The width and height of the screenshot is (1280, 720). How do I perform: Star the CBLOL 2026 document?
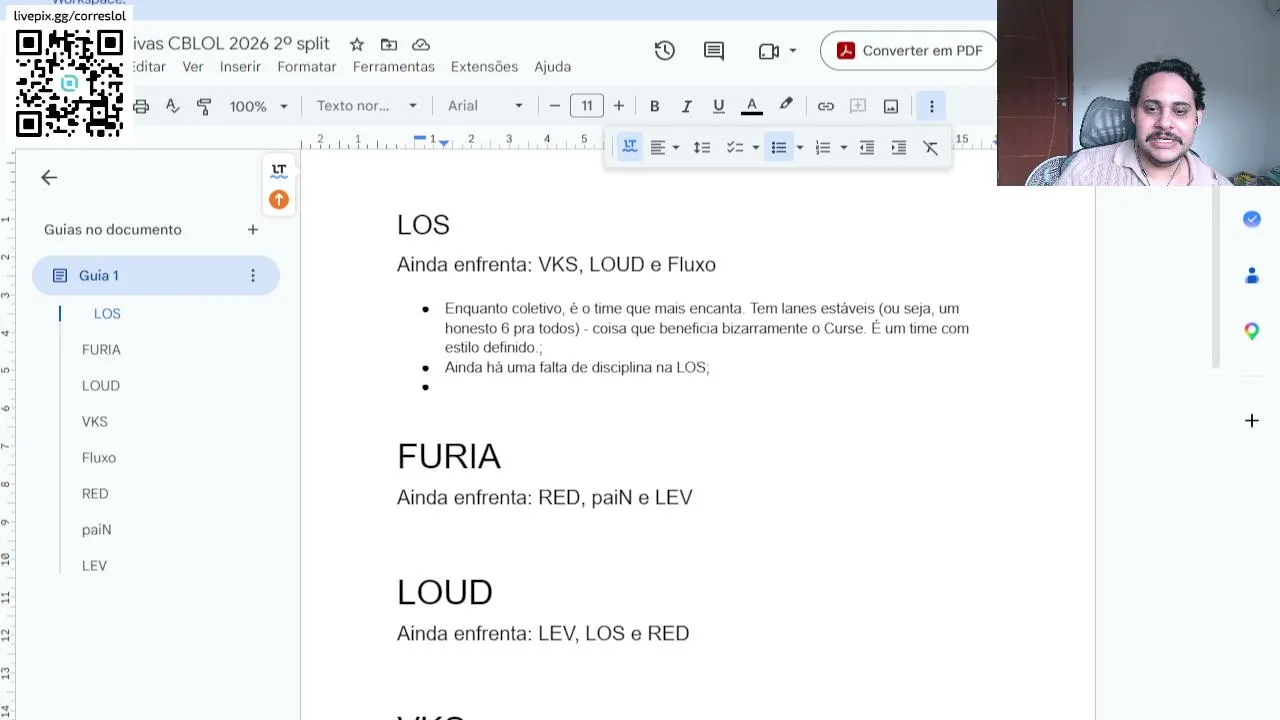coord(357,45)
